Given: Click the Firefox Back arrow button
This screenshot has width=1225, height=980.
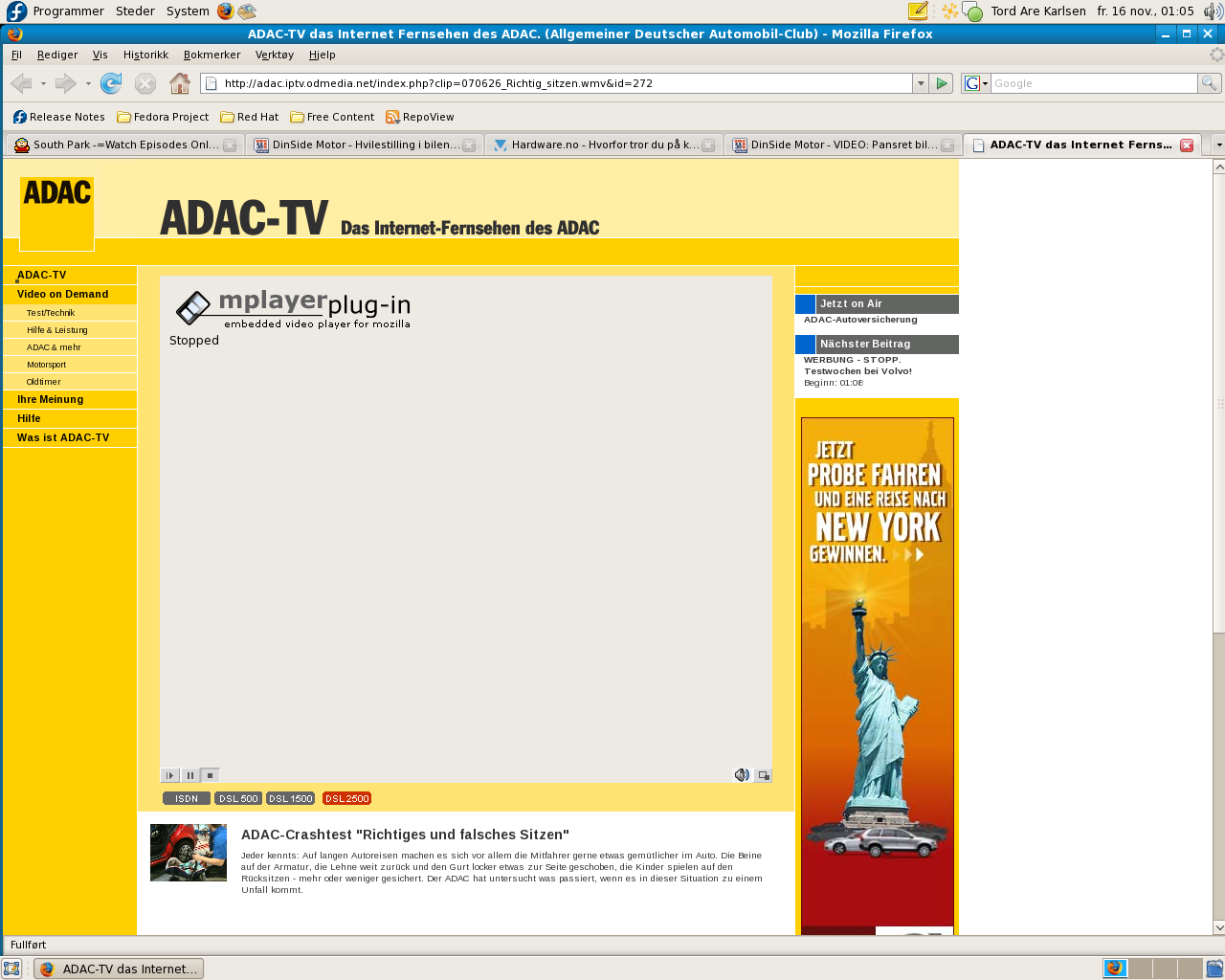Looking at the screenshot, I should pyautogui.click(x=21, y=83).
